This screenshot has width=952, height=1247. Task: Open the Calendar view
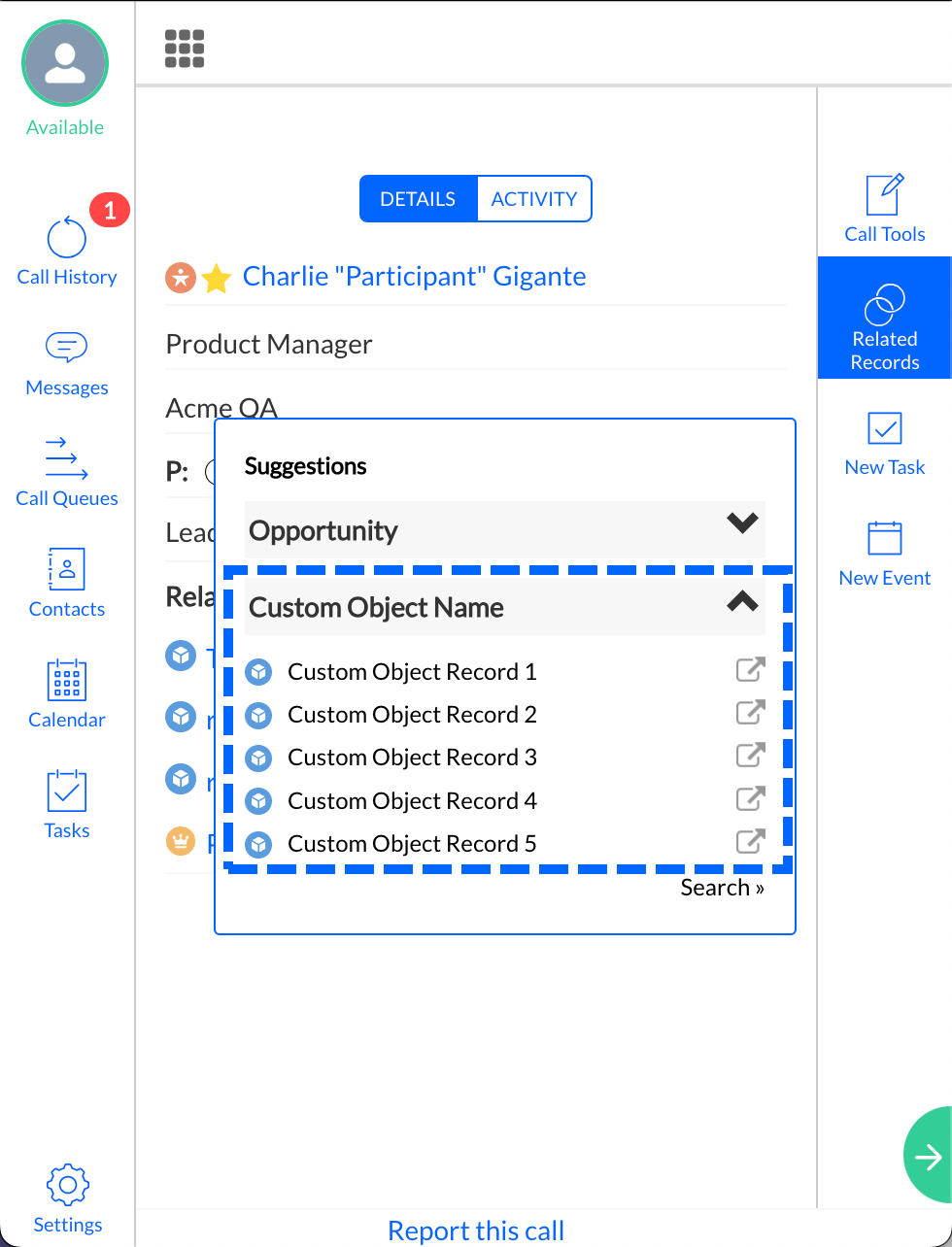pyautogui.click(x=66, y=695)
